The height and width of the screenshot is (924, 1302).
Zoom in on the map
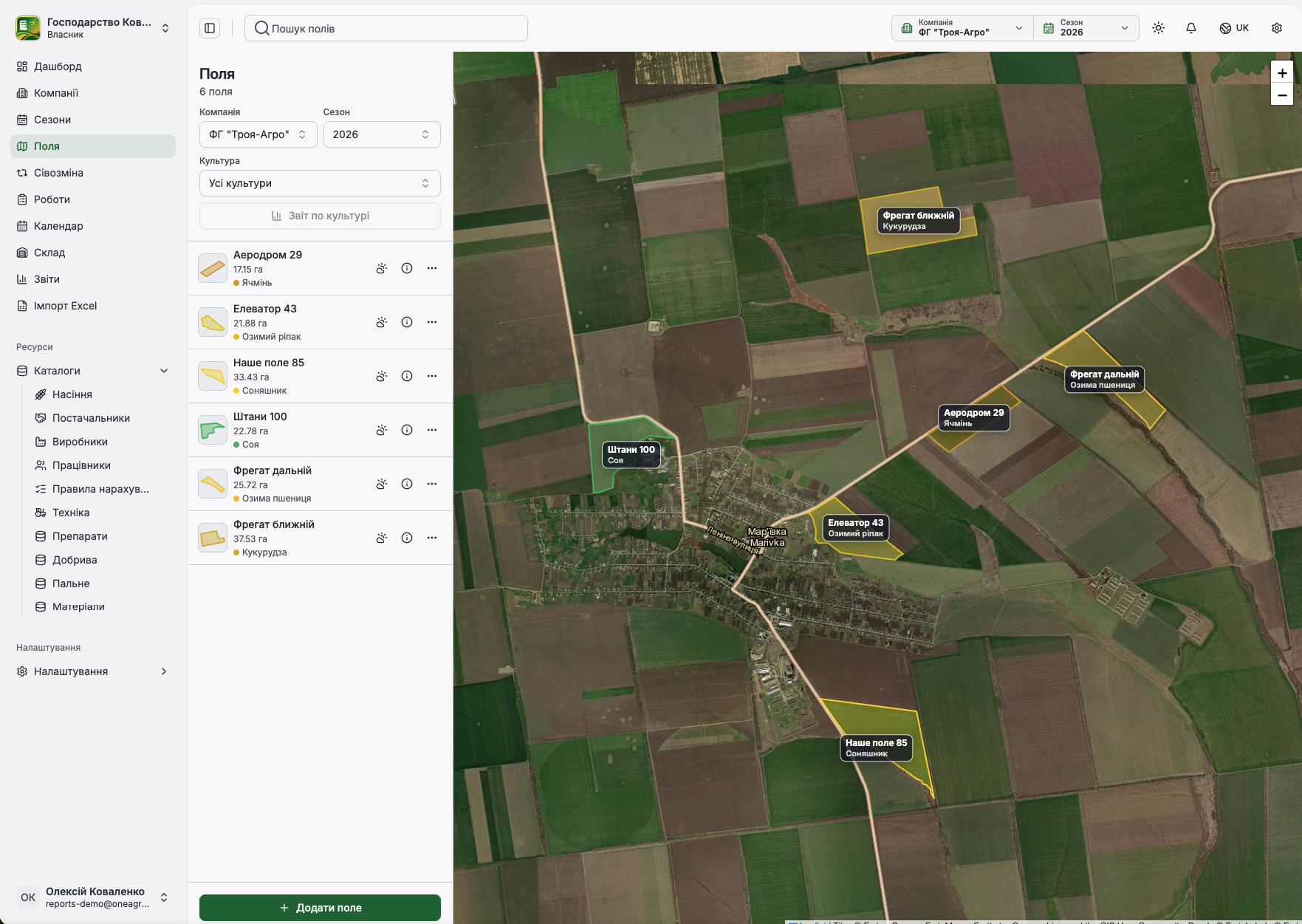click(x=1282, y=72)
